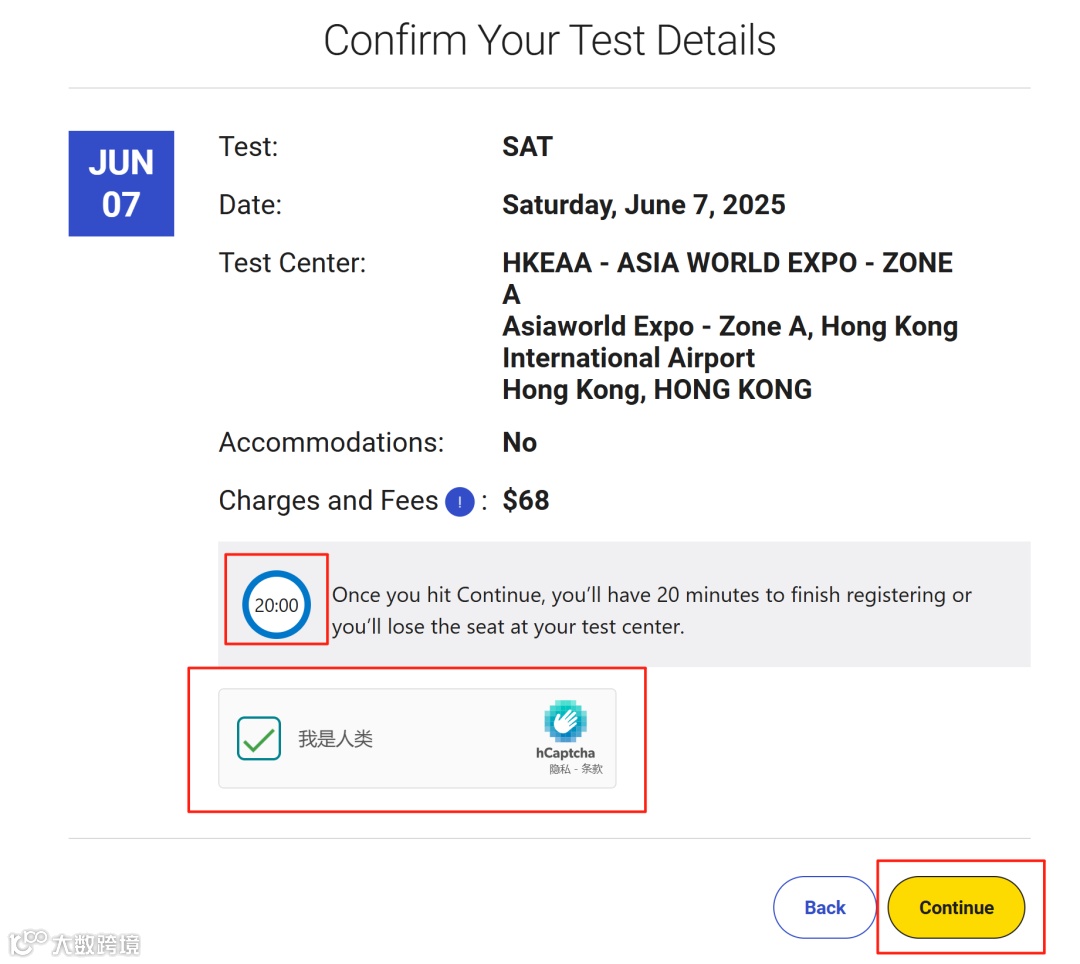Click the info icon beside Charges and Fees
The width and height of the screenshot is (1080, 964).
click(459, 501)
